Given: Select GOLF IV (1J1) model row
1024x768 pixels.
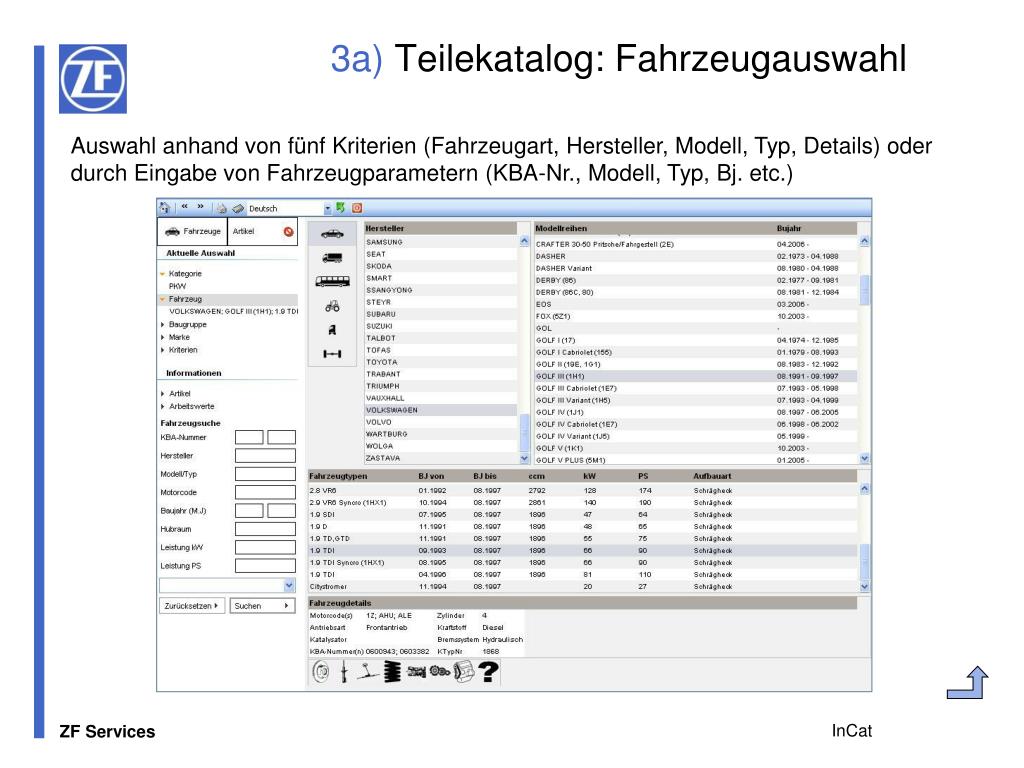Looking at the screenshot, I should 696,412.
